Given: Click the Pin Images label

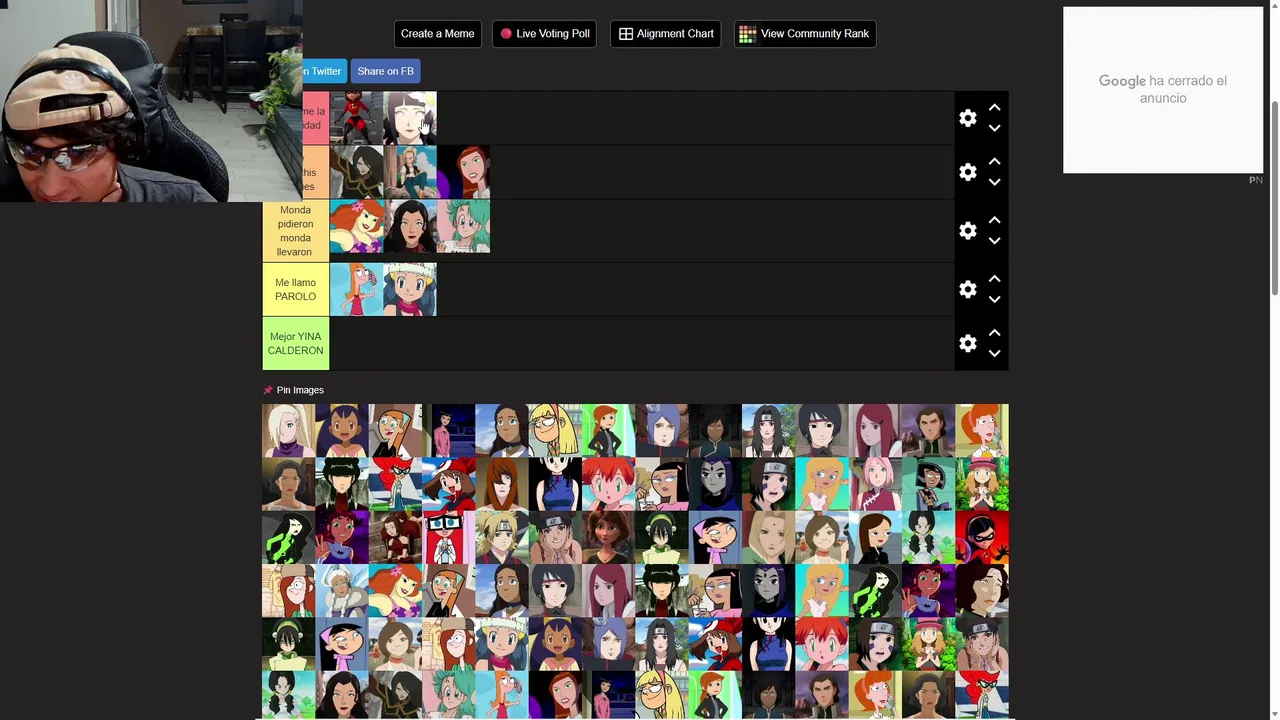Looking at the screenshot, I should pyautogui.click(x=300, y=390).
